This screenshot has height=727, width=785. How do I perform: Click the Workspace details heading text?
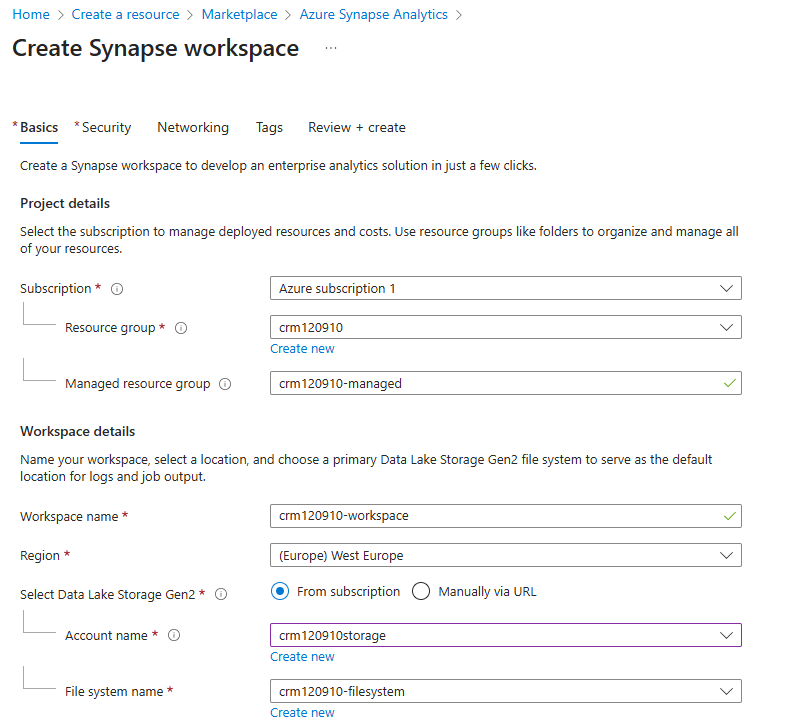78,432
